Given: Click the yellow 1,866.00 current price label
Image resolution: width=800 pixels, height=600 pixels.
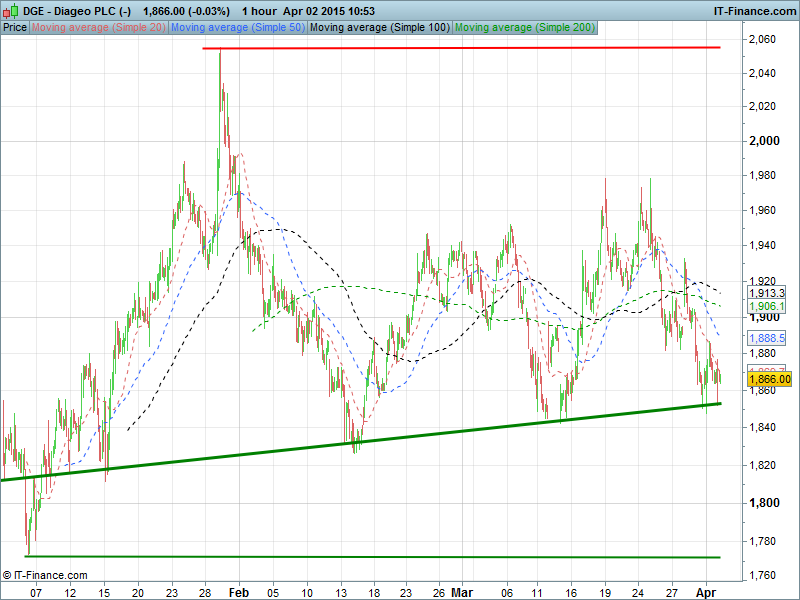Looking at the screenshot, I should click(769, 380).
